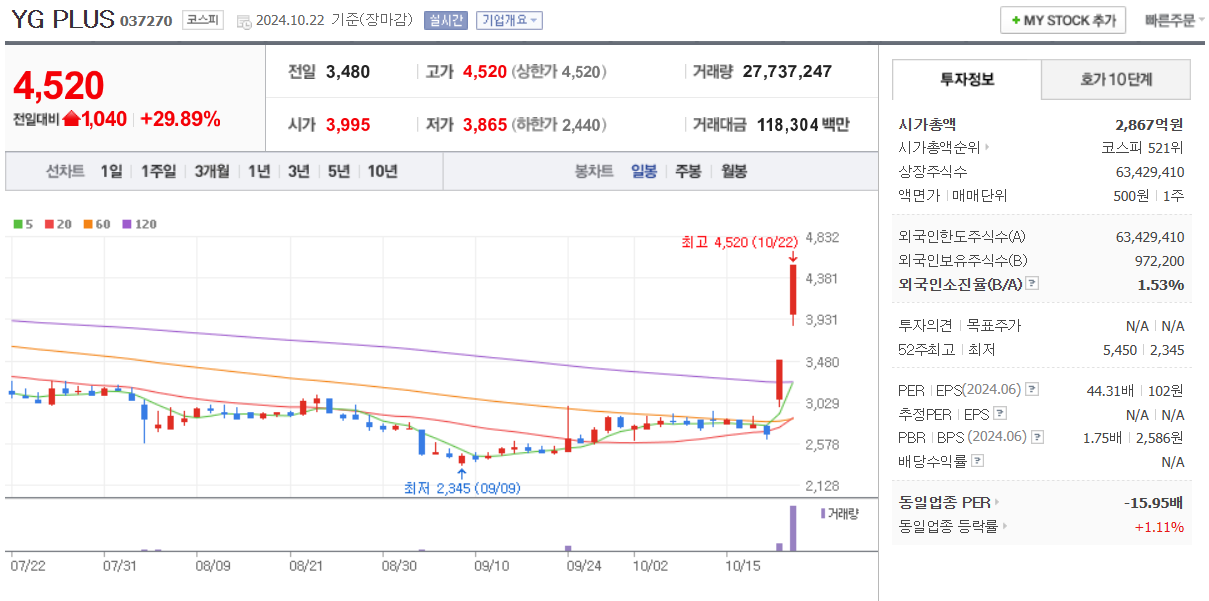Click the 거래량 value 27,737,247
The width and height of the screenshot is (1209, 601).
coord(787,71)
